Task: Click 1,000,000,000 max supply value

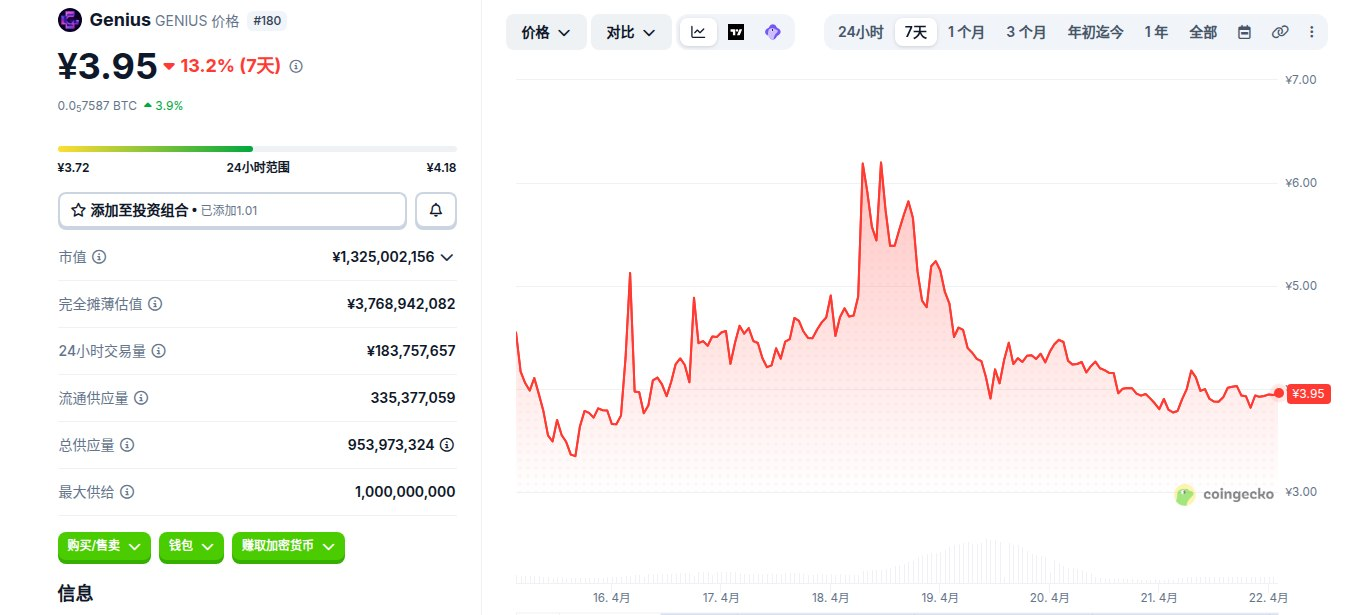Action: [x=405, y=492]
